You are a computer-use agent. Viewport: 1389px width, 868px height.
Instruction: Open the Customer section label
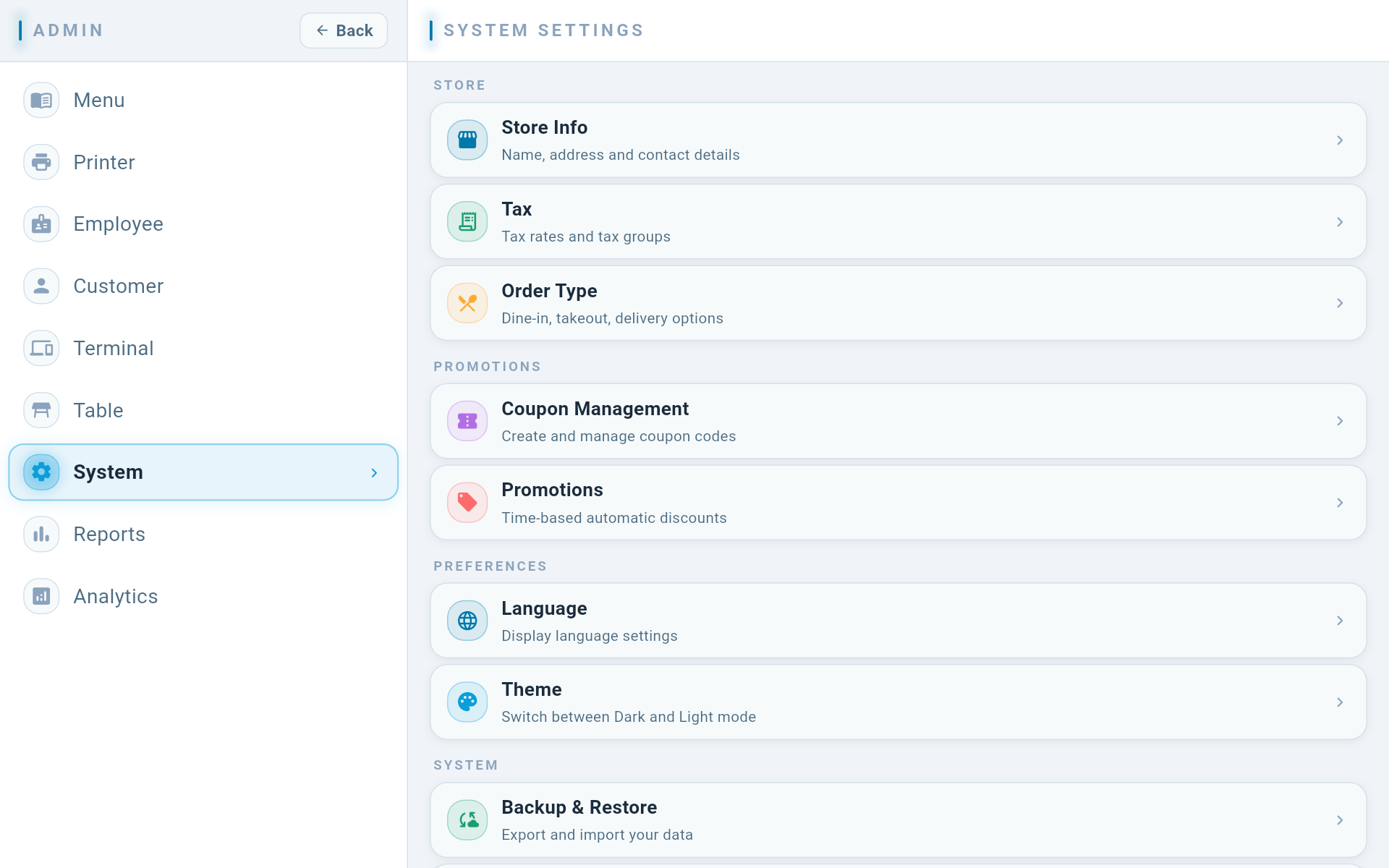(x=119, y=286)
